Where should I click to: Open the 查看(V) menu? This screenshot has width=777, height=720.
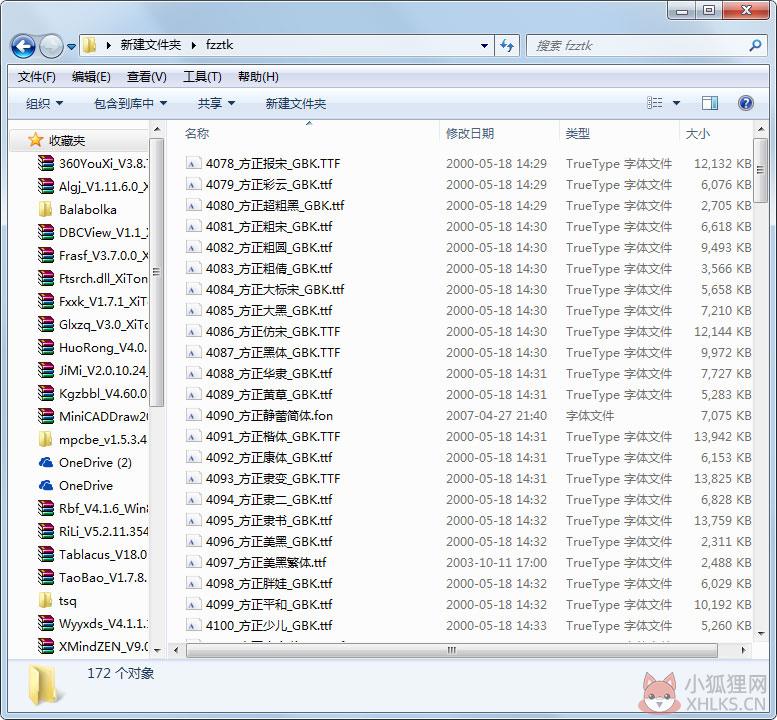(147, 77)
